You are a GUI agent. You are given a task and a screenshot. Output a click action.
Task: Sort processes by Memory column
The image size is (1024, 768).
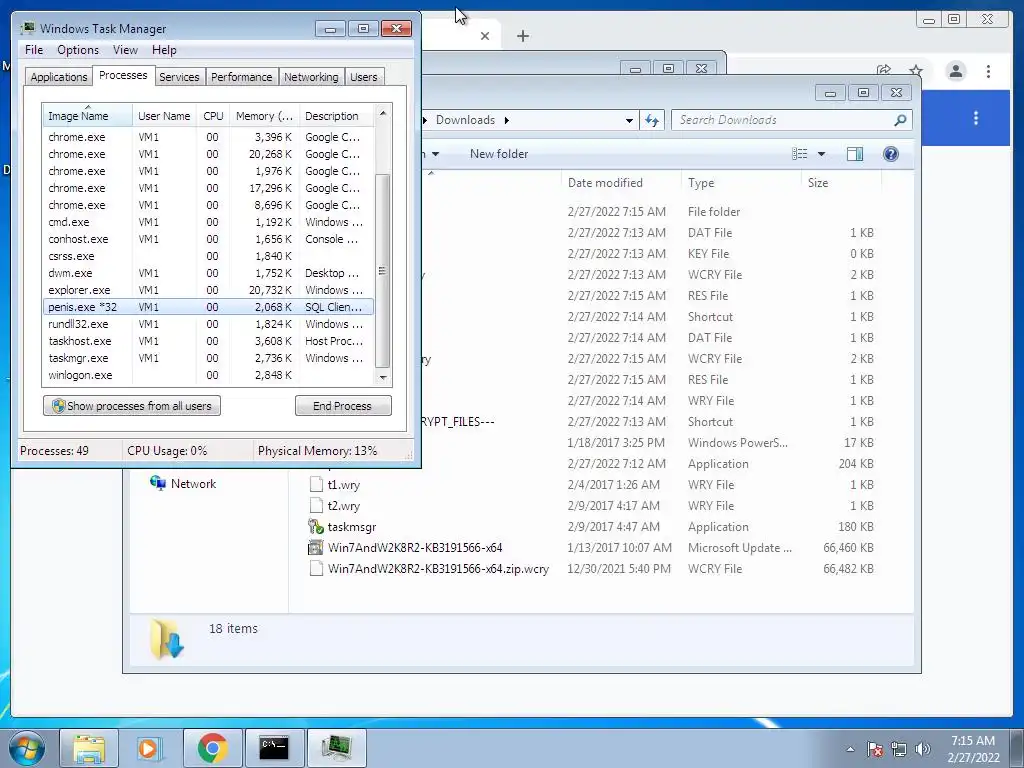tap(264, 116)
